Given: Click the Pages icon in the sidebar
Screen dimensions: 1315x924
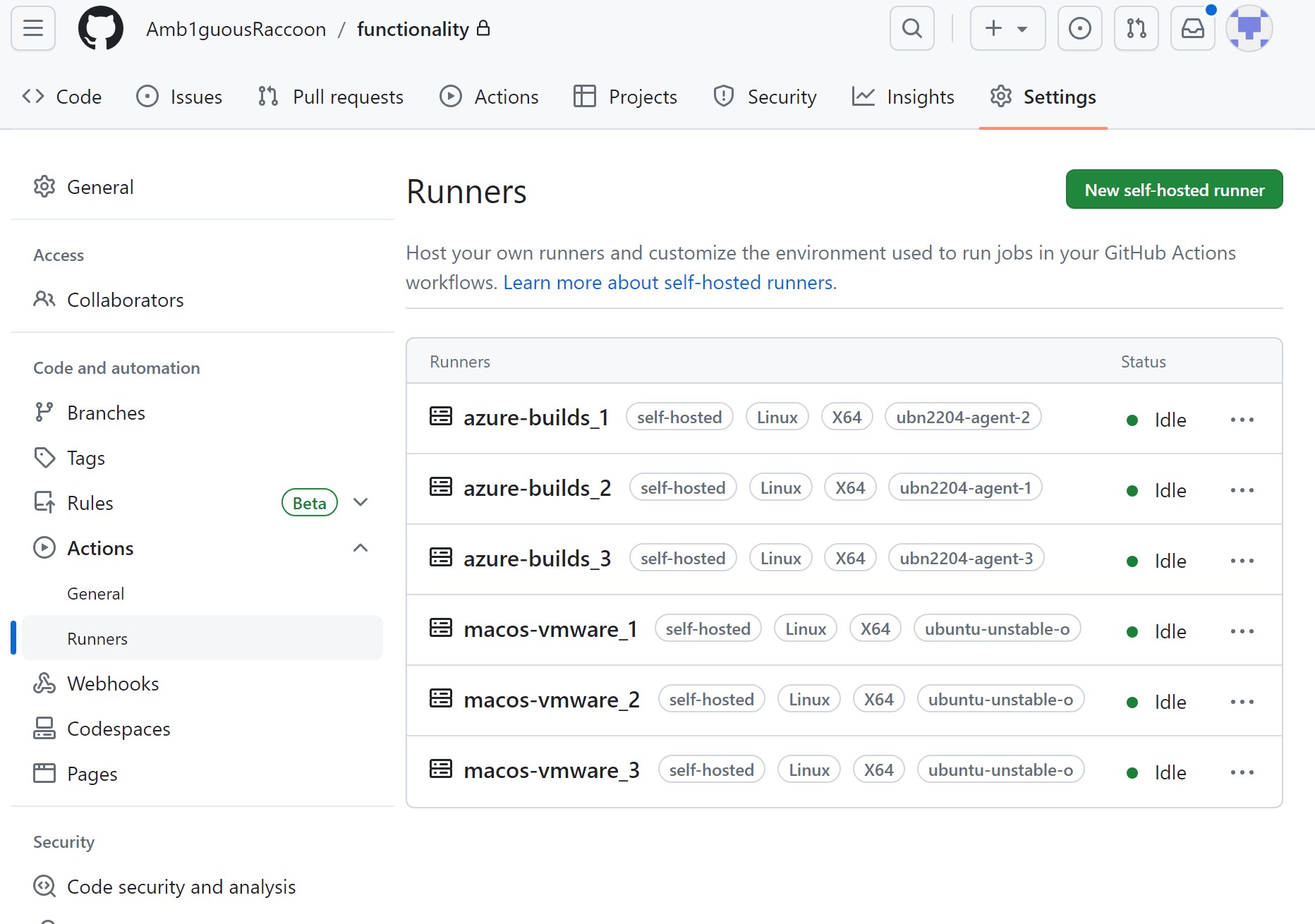Looking at the screenshot, I should (44, 773).
